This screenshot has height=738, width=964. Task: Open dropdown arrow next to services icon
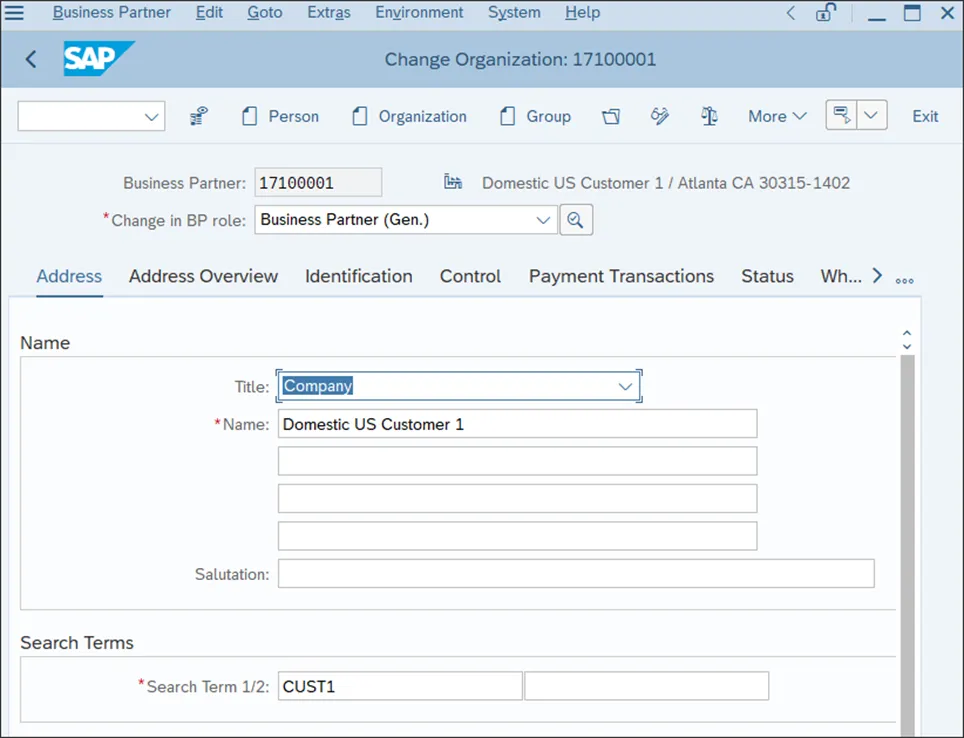(x=872, y=115)
